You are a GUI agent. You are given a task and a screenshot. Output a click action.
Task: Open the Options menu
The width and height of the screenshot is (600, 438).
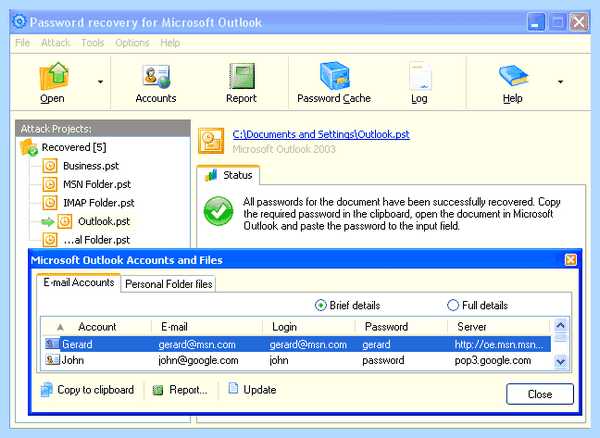132,43
